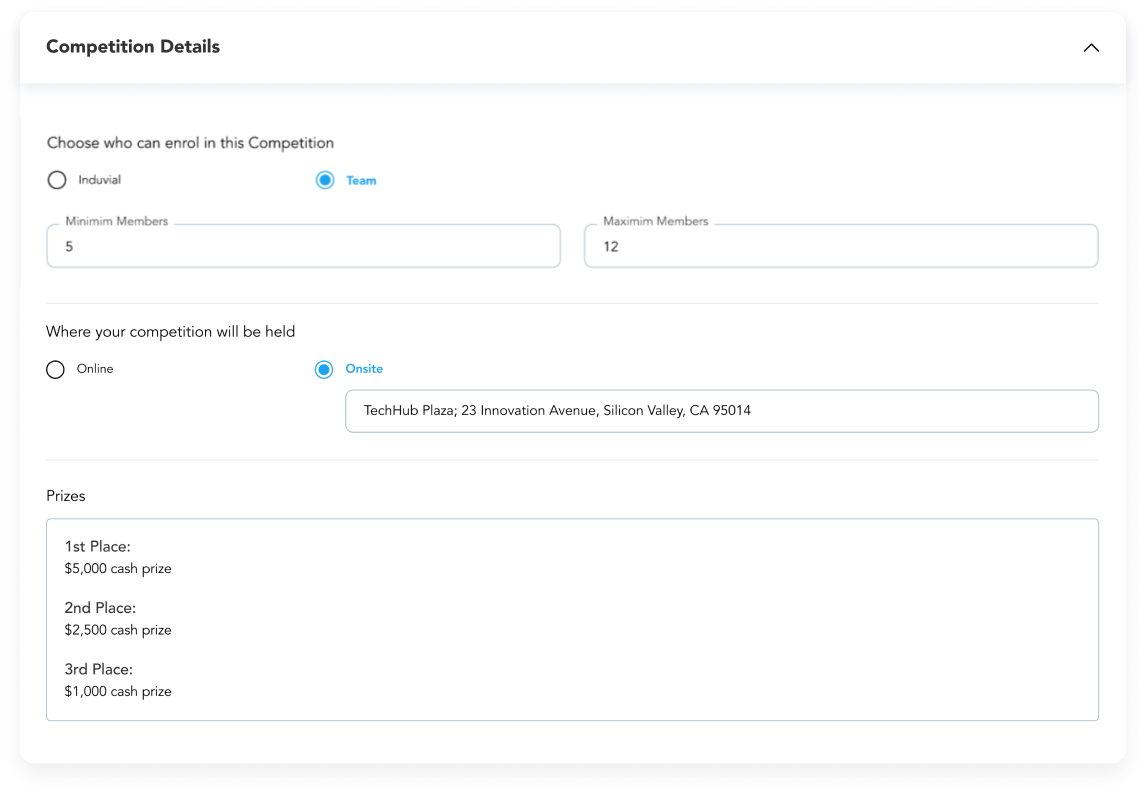This screenshot has height=794, width=1146.
Task: Click the Induvial label text
Action: [x=100, y=180]
